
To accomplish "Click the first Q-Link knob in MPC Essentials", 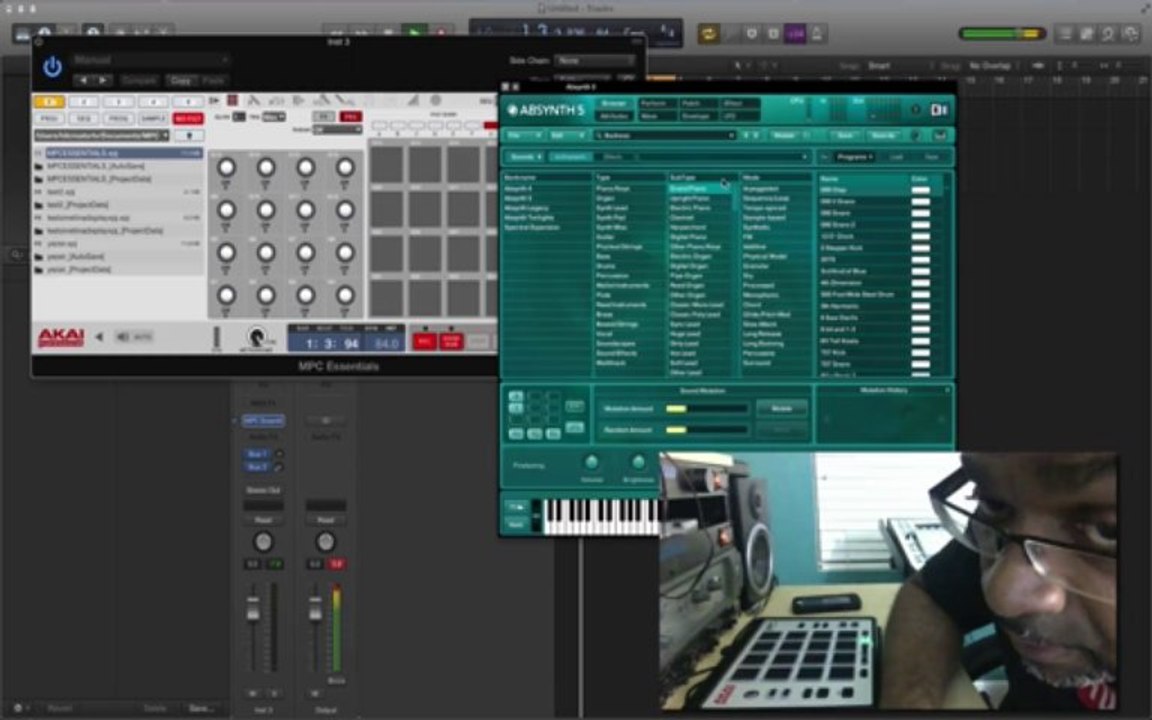I will [226, 168].
